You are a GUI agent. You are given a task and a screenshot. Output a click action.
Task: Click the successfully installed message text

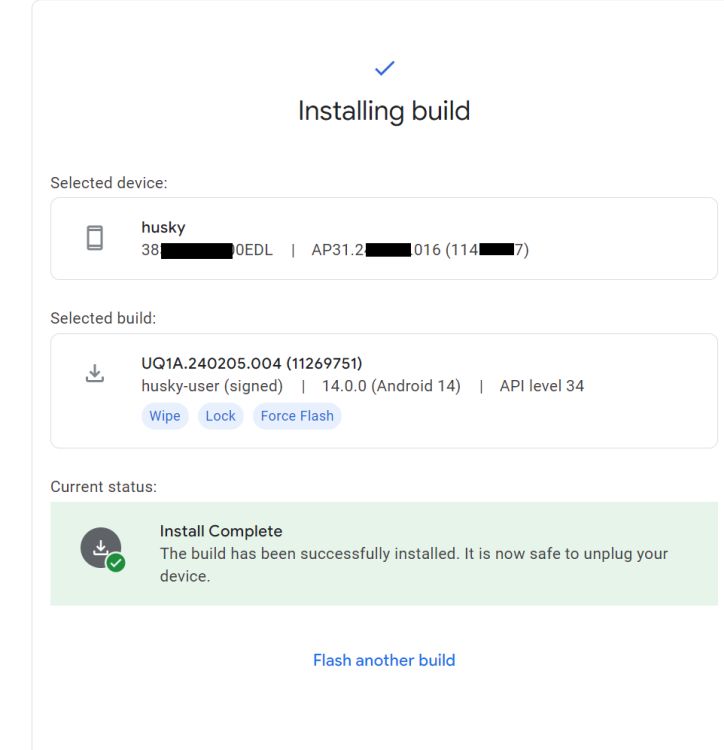click(x=414, y=565)
